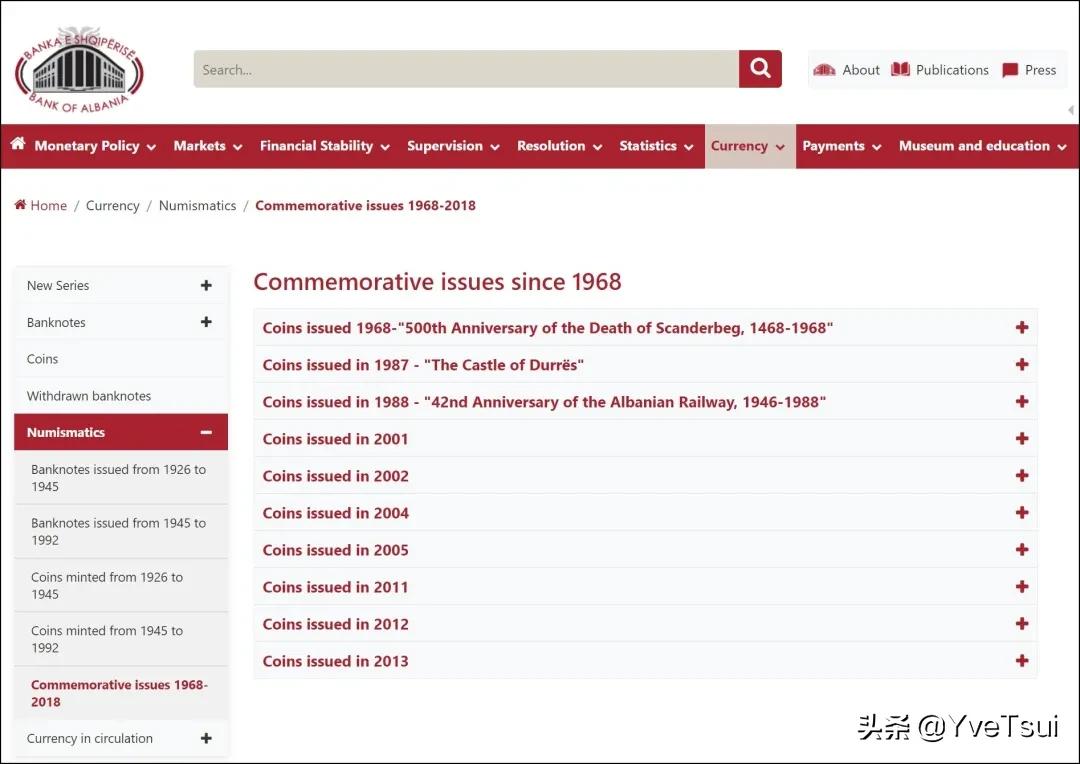The height and width of the screenshot is (764, 1080).
Task: Click the home icon in the breadcrumb
Action: pos(20,205)
